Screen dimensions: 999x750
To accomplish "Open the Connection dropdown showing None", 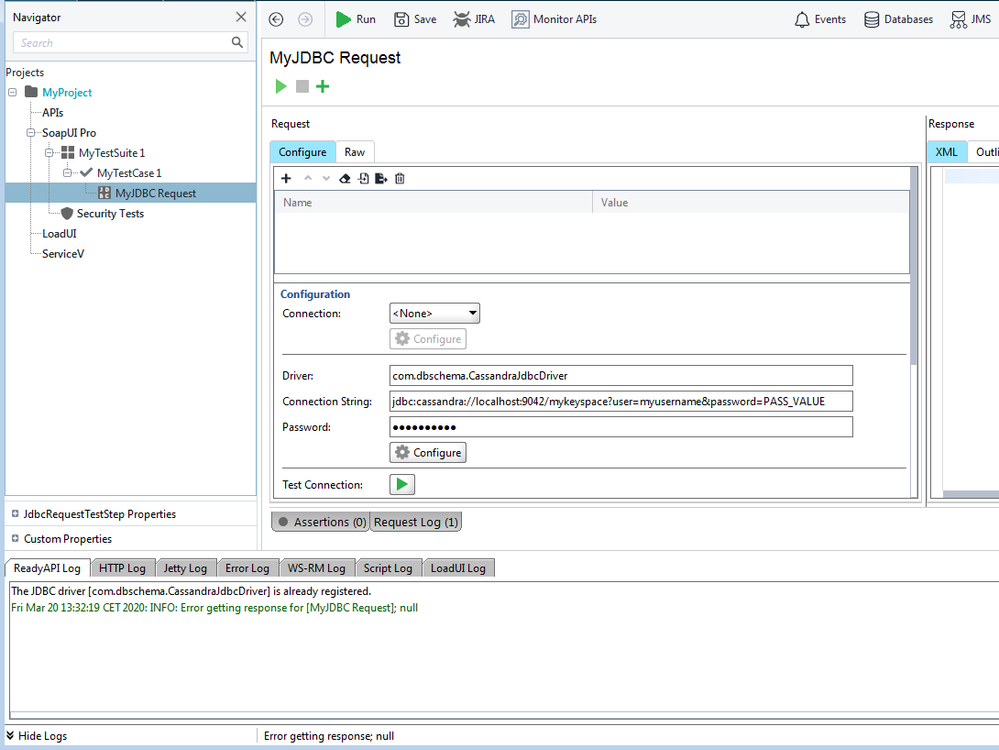I will click(434, 314).
